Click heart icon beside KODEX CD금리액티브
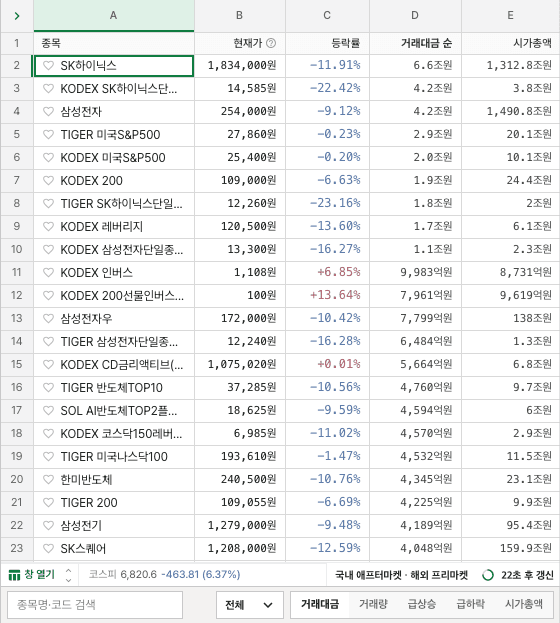Viewport: 560px width, 623px height. click(48, 365)
